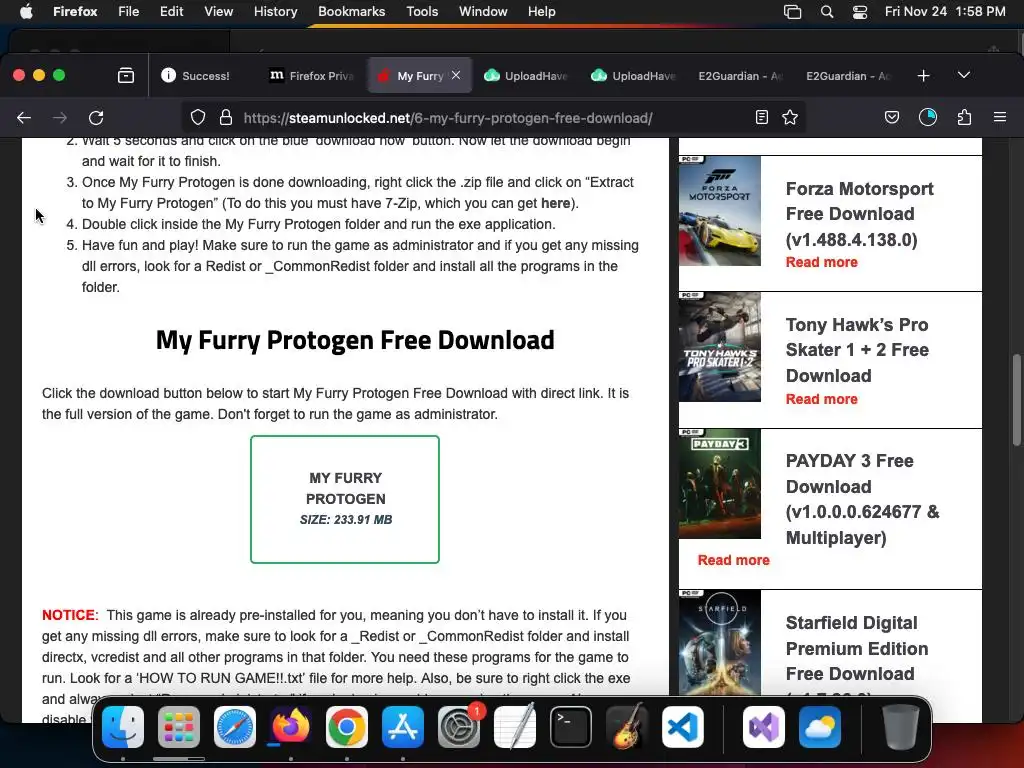
Task: Open Launchpad from the Dock
Action: [x=179, y=727]
